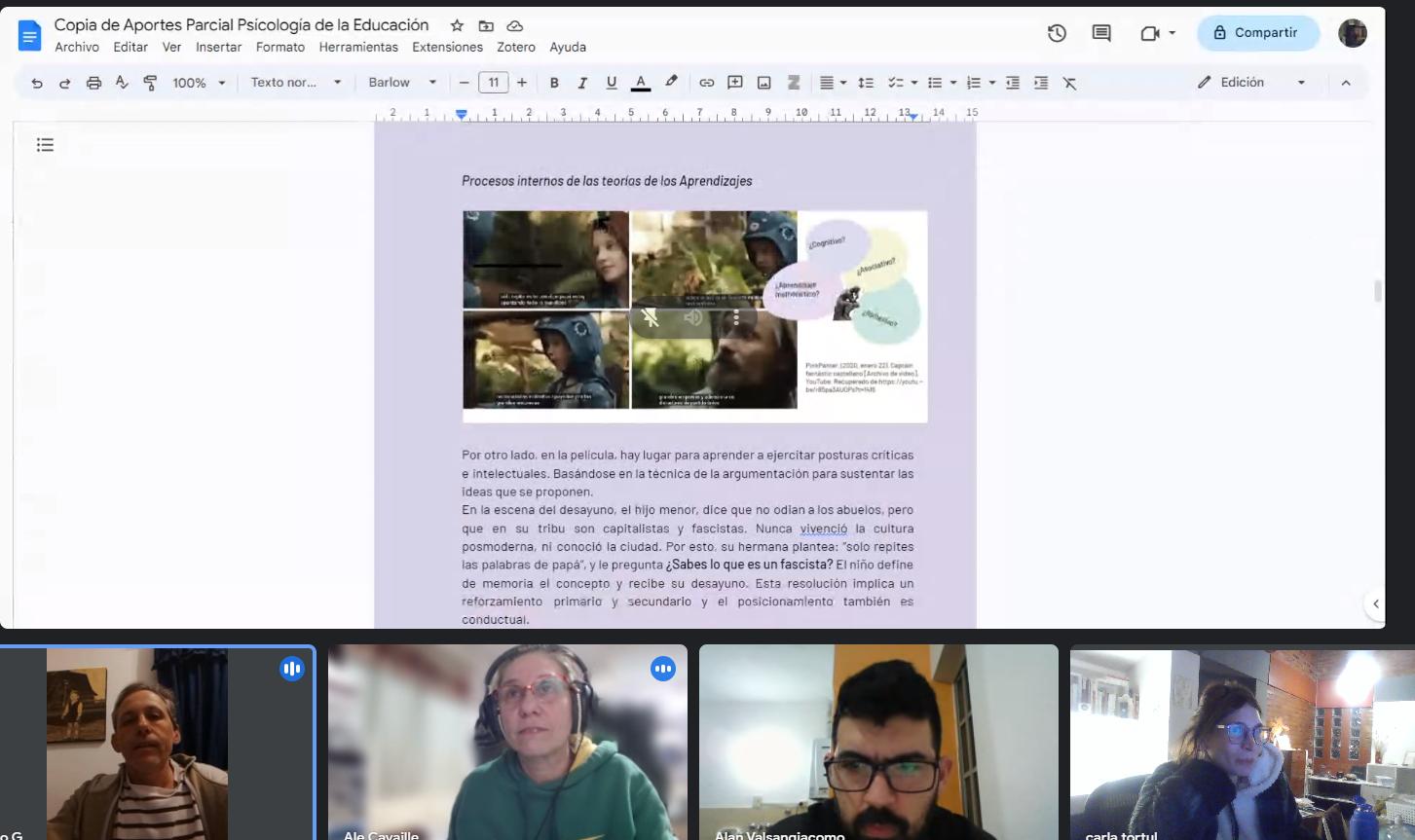Open more options three dots overlay
1415x840 pixels.
[736, 317]
